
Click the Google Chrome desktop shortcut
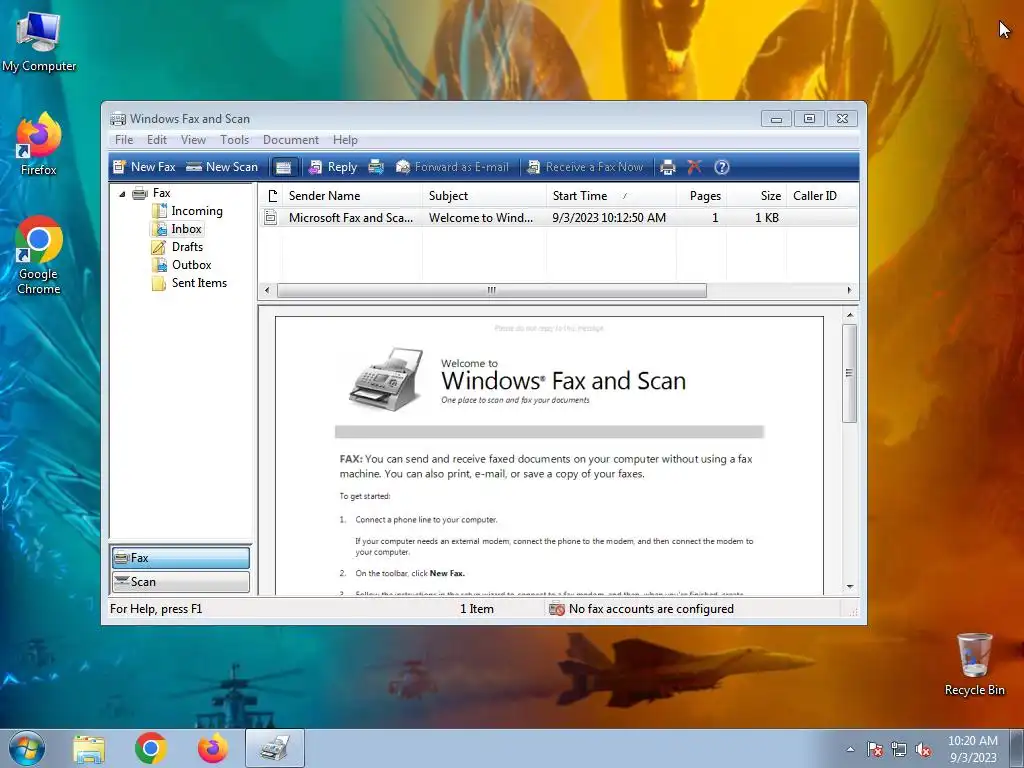tap(39, 255)
